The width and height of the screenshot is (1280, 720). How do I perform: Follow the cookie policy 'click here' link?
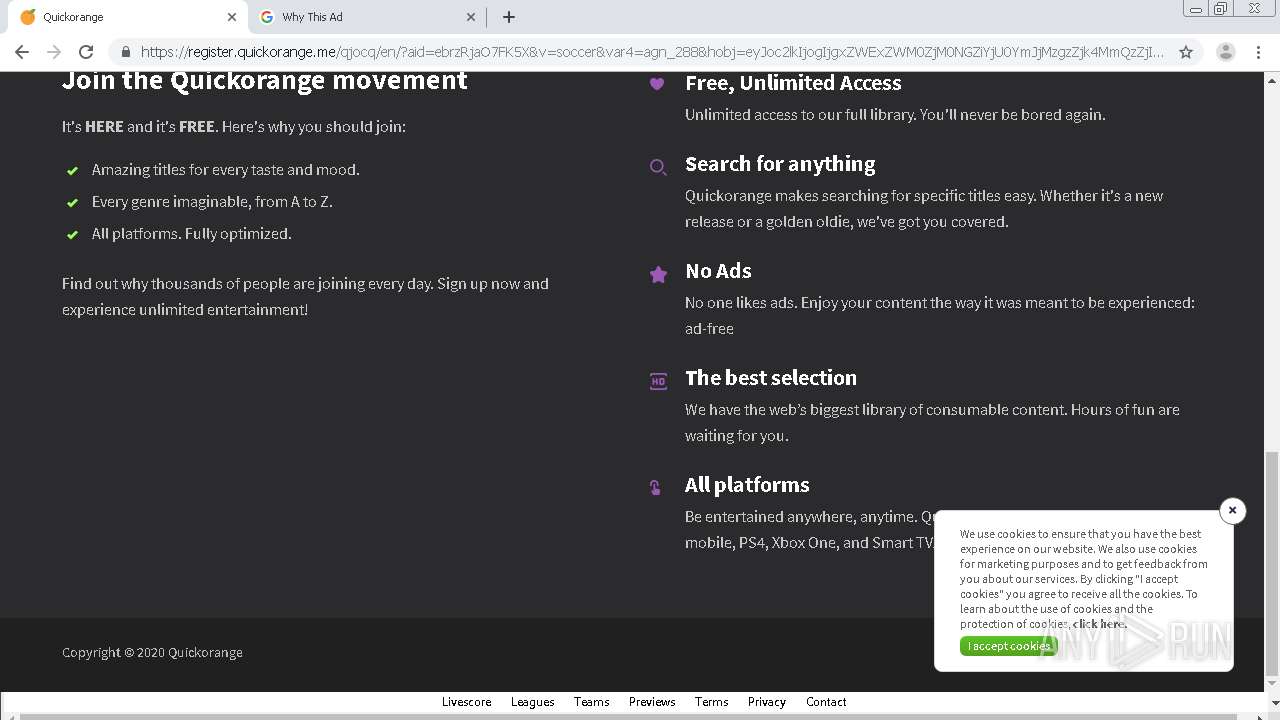[x=1099, y=624]
